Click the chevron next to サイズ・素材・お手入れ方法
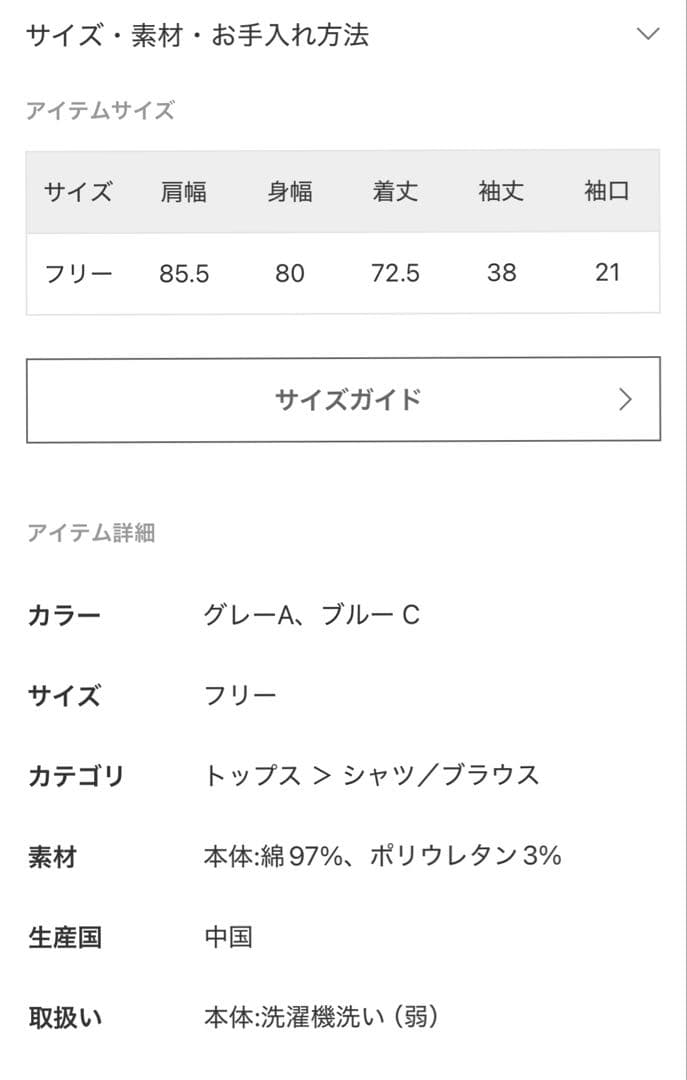 pyautogui.click(x=648, y=34)
